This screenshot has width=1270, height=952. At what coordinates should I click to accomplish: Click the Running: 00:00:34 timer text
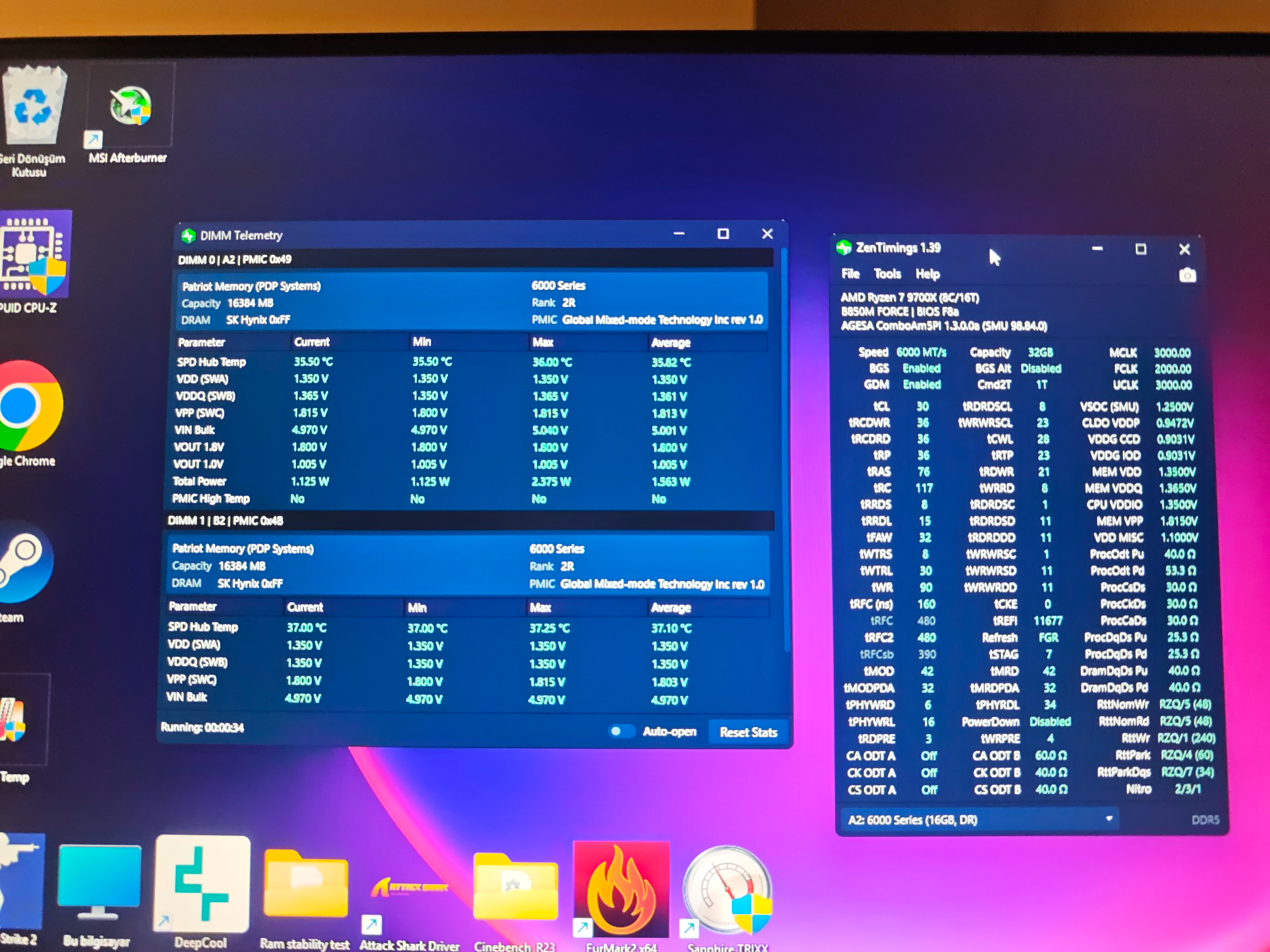tap(202, 727)
